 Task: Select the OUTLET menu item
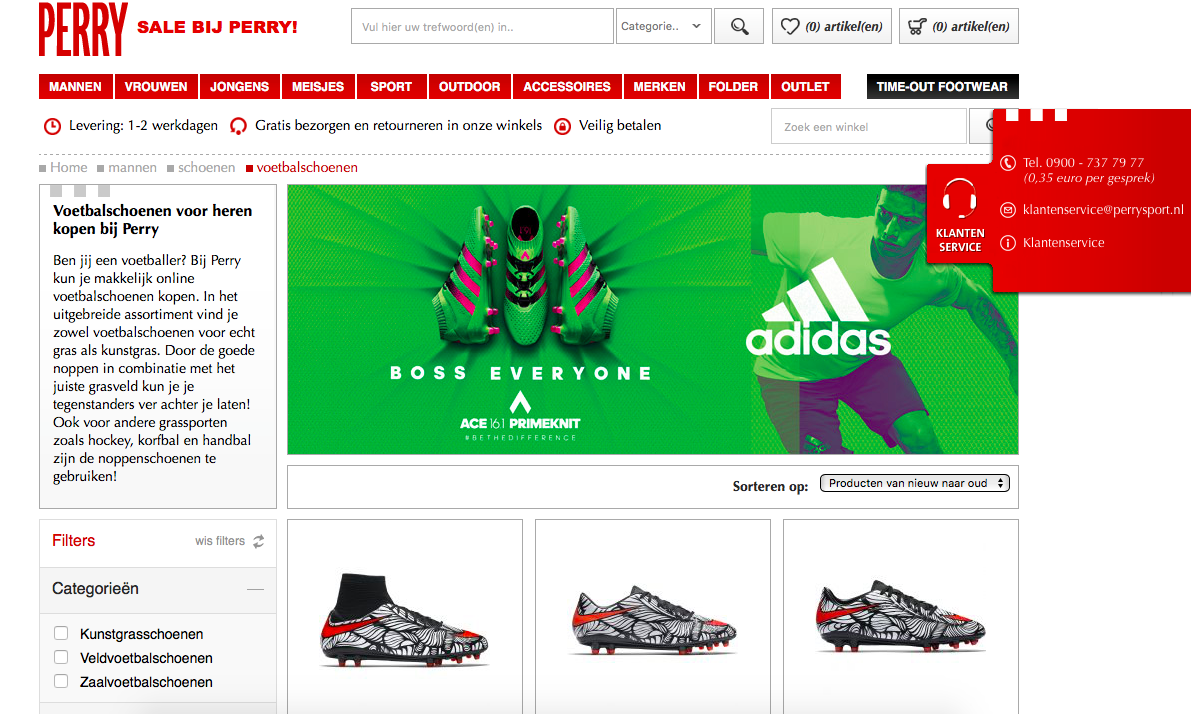coord(805,87)
